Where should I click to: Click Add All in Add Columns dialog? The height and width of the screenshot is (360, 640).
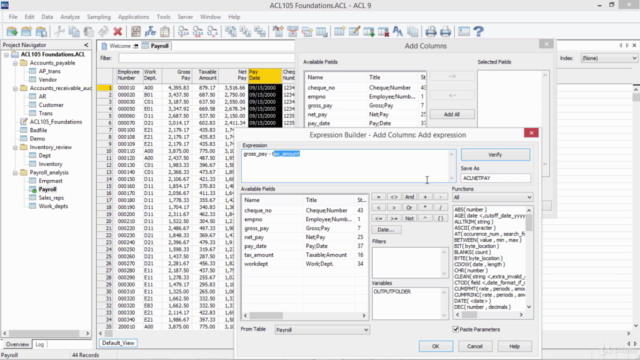pos(452,114)
